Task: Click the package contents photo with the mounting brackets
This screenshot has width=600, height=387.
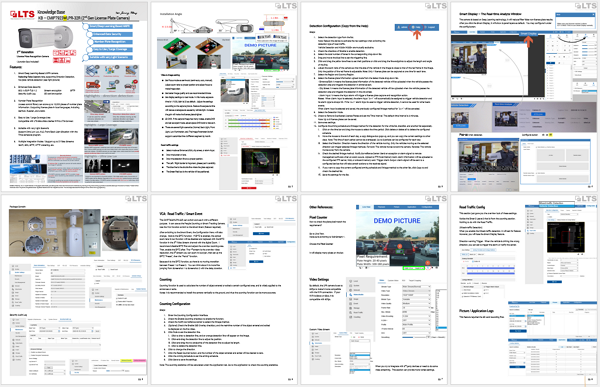Action: click(x=55, y=233)
